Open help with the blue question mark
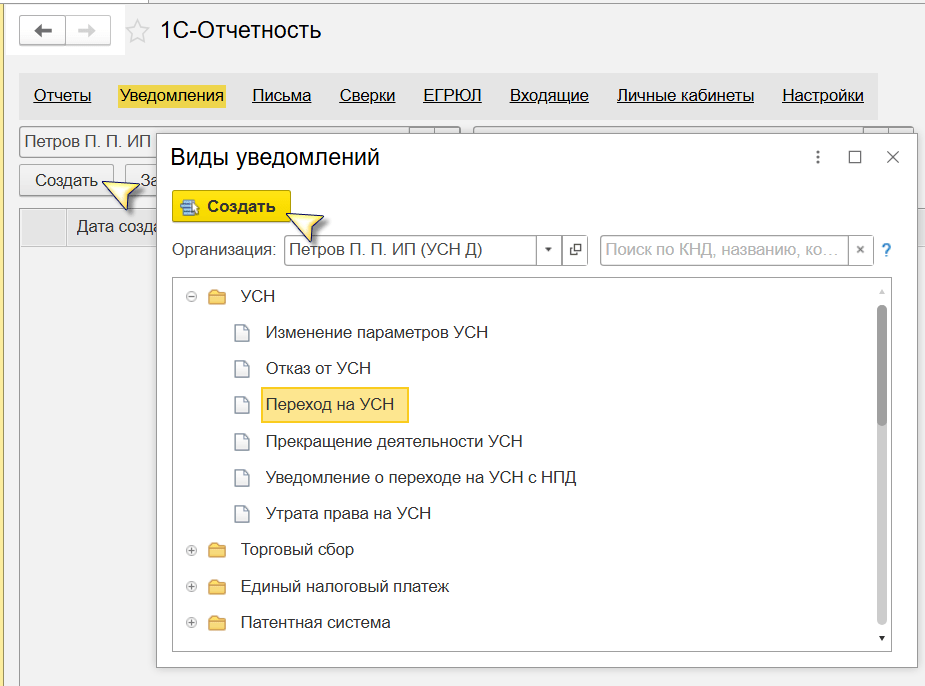The width and height of the screenshot is (925, 686). [x=886, y=250]
